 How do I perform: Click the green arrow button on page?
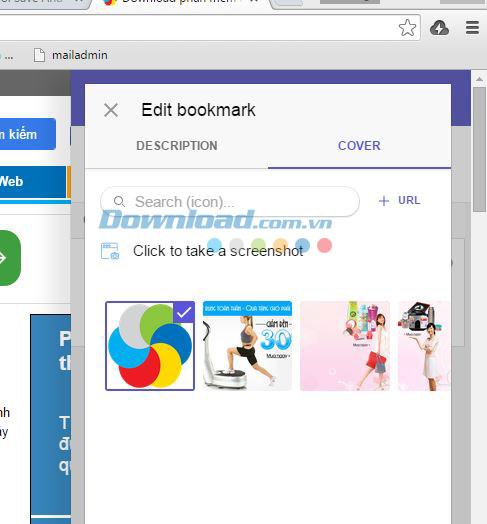point(8,258)
